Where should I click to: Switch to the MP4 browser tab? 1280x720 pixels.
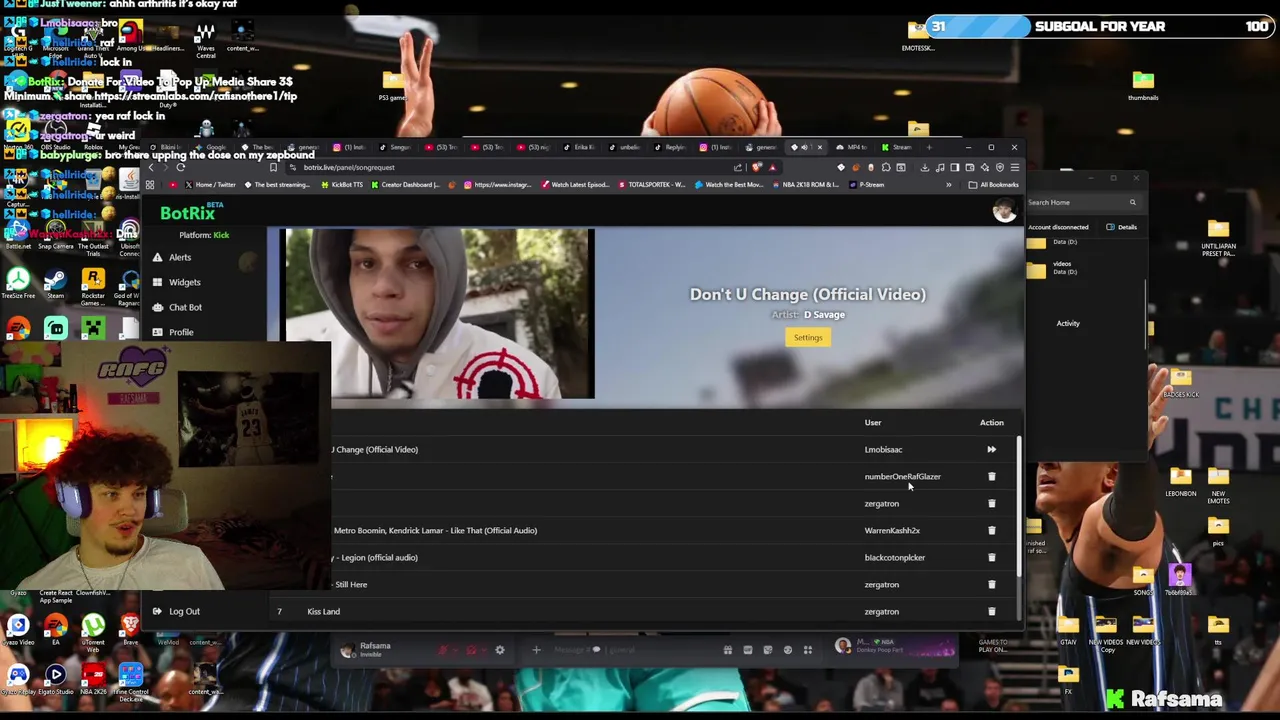click(852, 147)
